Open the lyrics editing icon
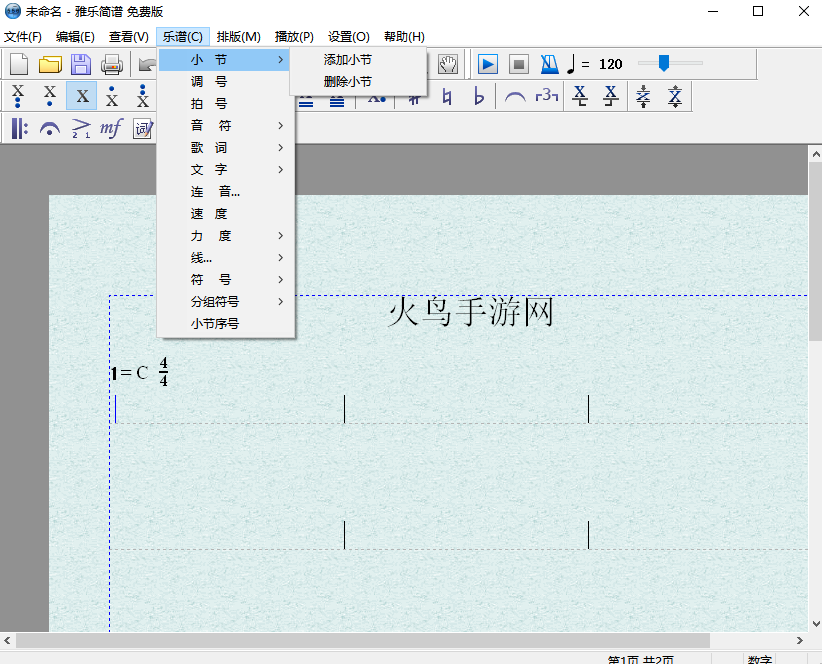822x664 pixels. (143, 128)
